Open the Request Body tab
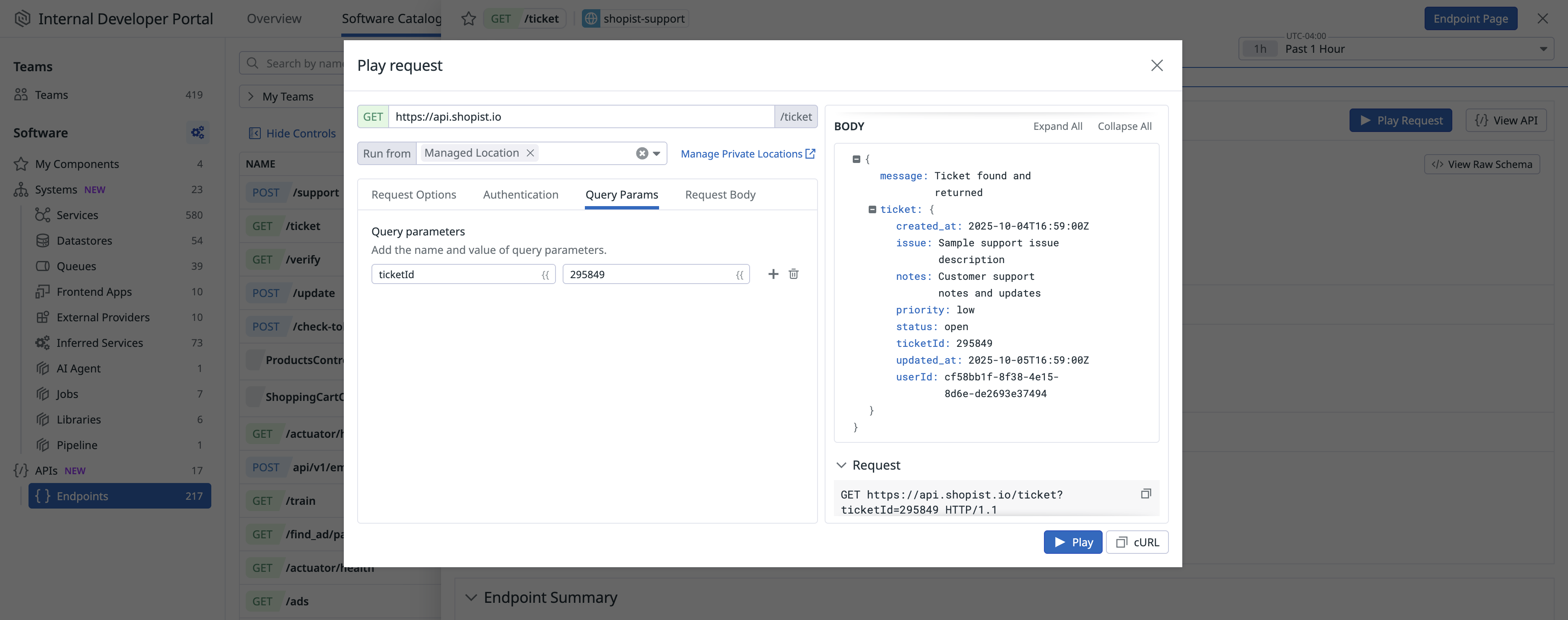Viewport: 1568px width, 620px height. 720,195
